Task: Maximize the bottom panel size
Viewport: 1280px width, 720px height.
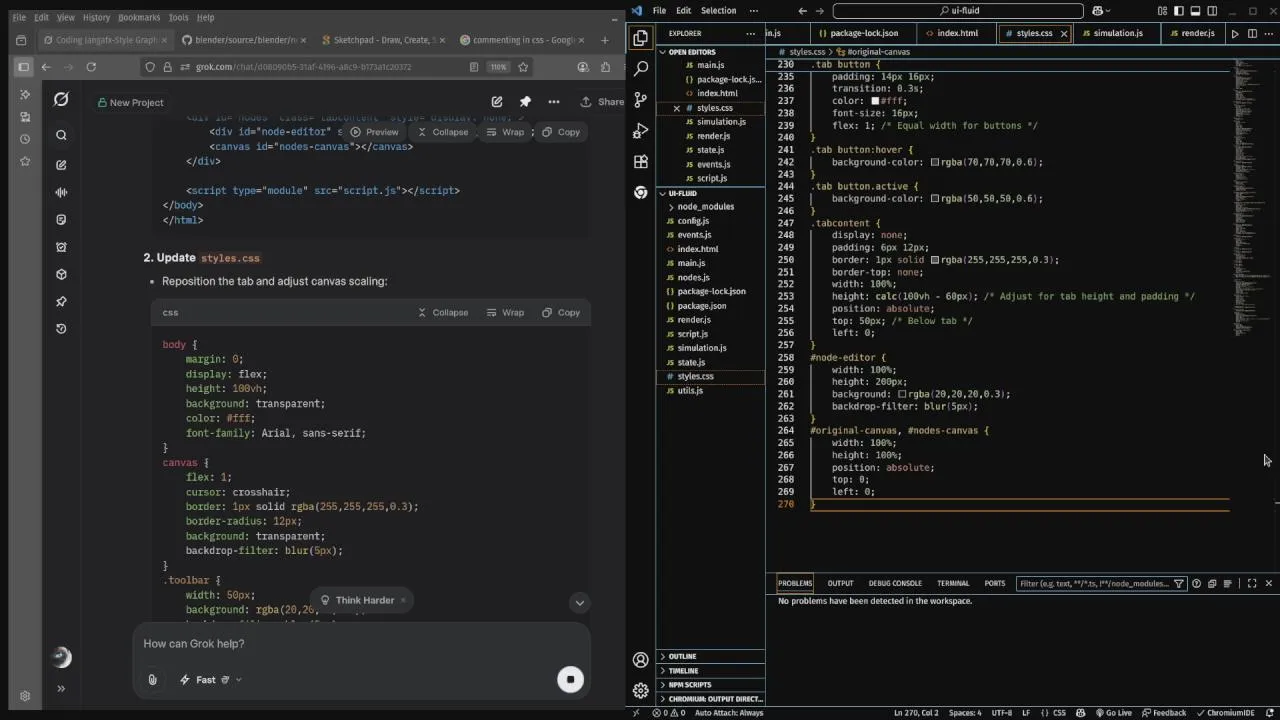Action: (1252, 584)
